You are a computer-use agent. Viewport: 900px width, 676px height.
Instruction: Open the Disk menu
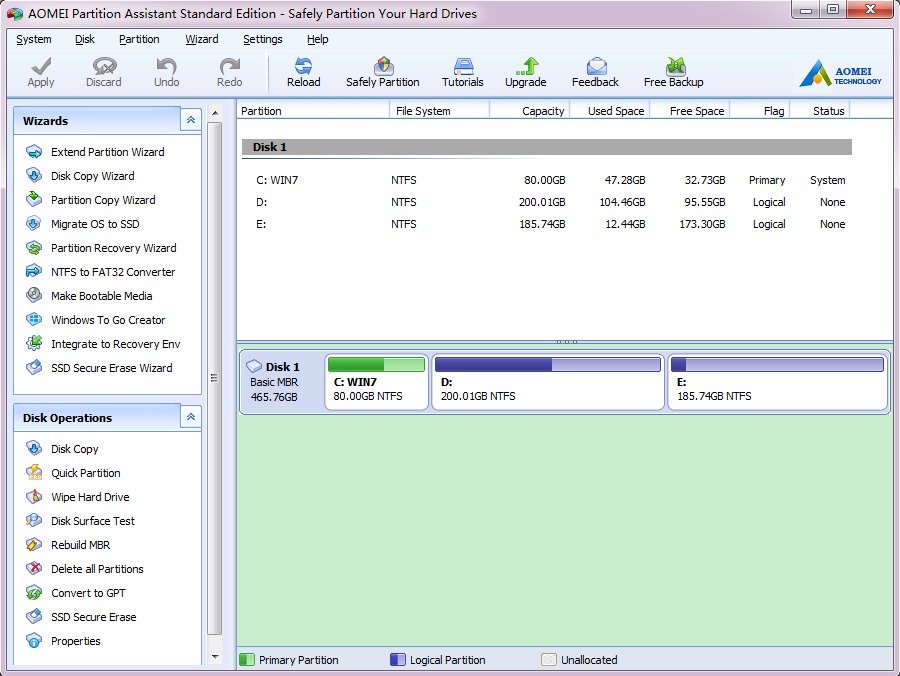[84, 39]
